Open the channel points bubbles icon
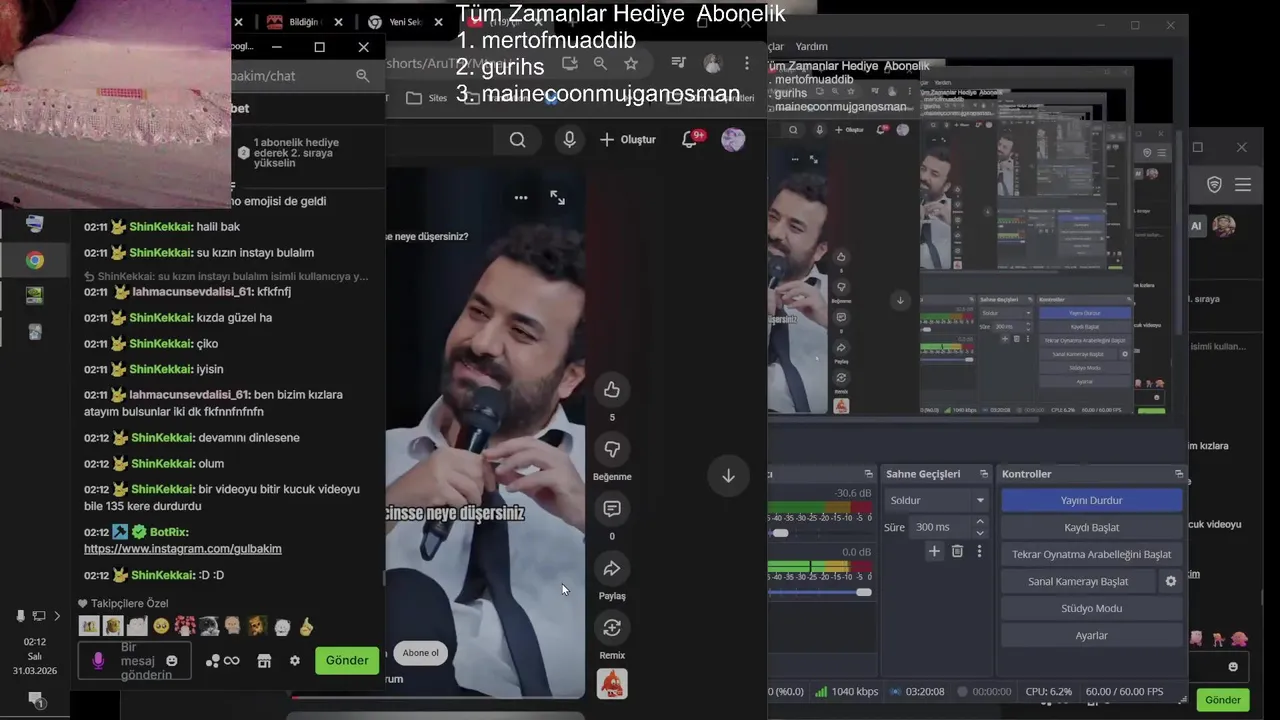 click(212, 661)
